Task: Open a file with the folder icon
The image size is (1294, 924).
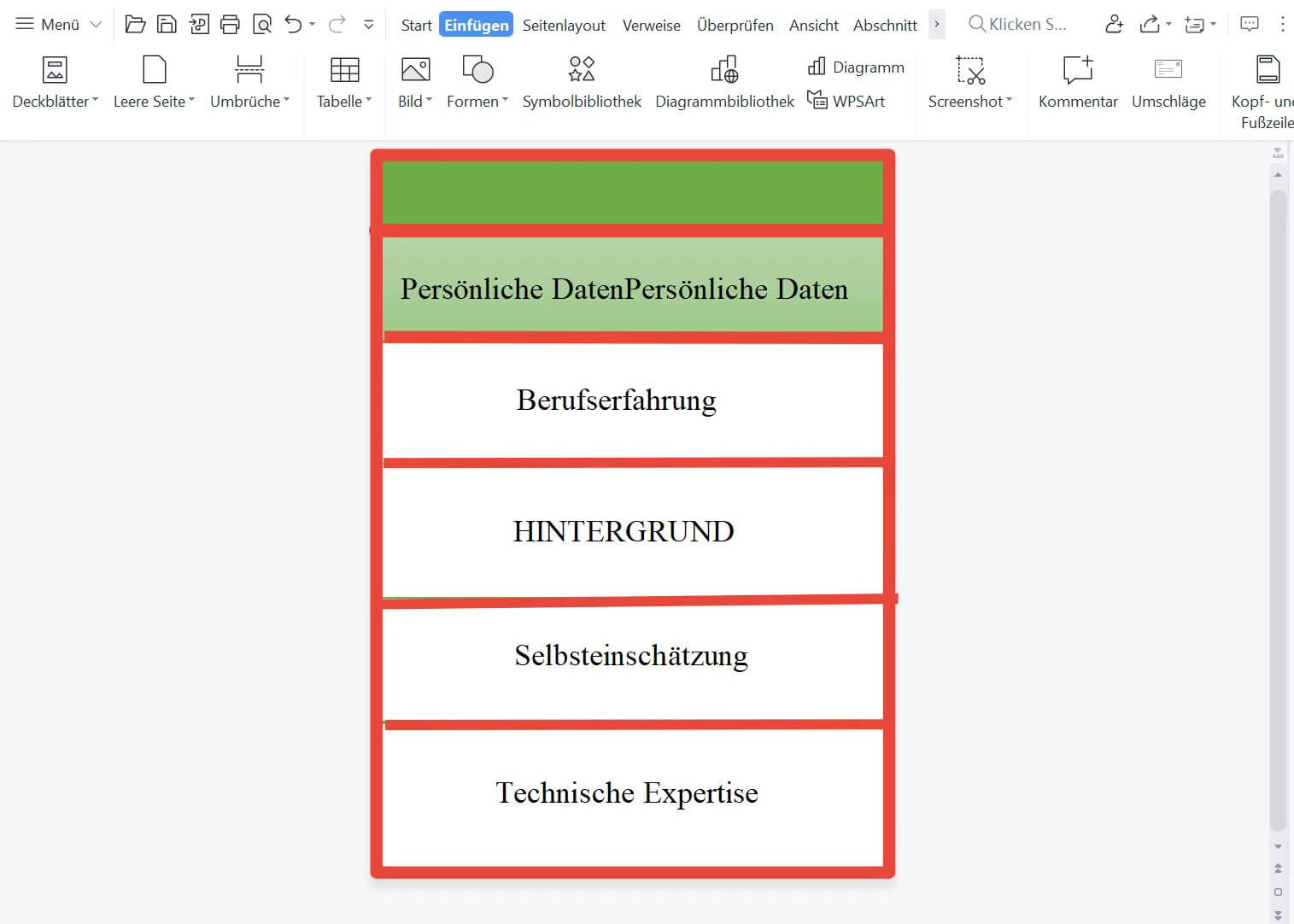Action: (x=135, y=24)
